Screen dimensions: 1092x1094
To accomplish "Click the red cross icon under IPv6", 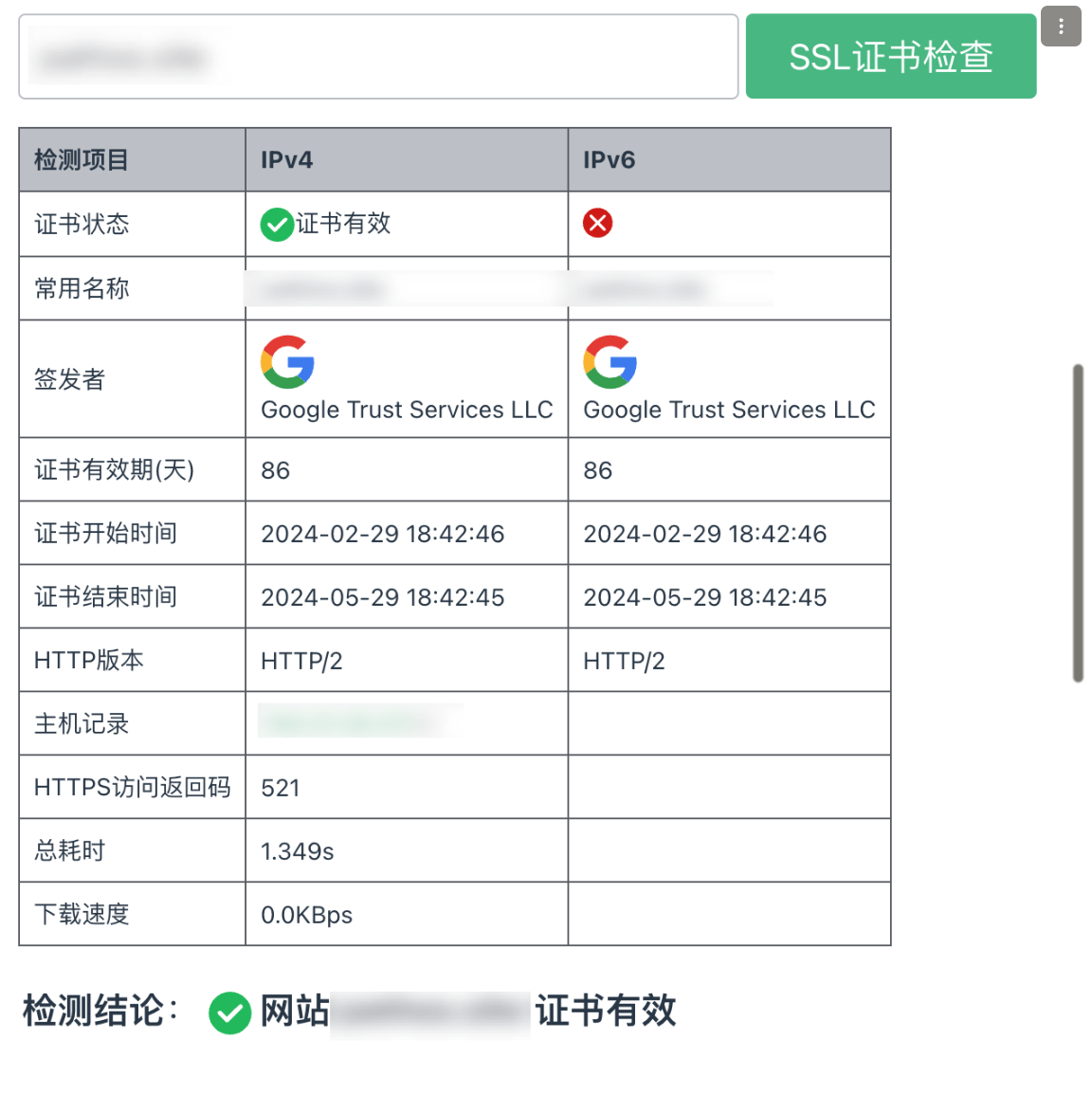I will point(598,224).
